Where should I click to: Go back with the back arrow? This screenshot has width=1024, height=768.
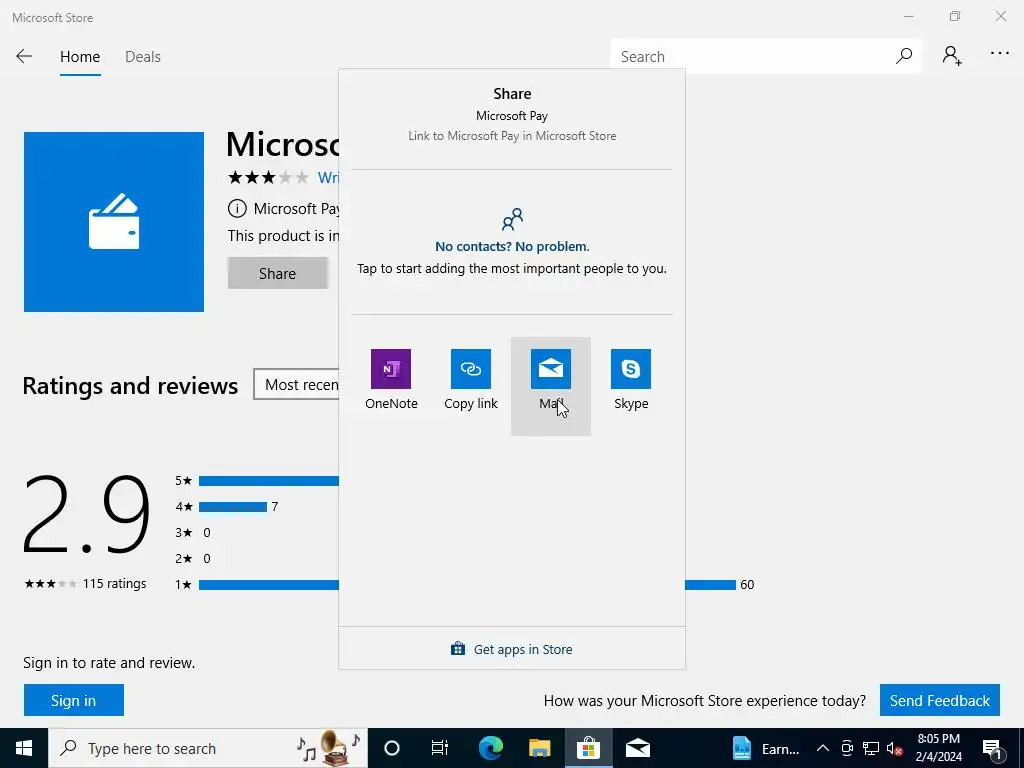(x=24, y=57)
